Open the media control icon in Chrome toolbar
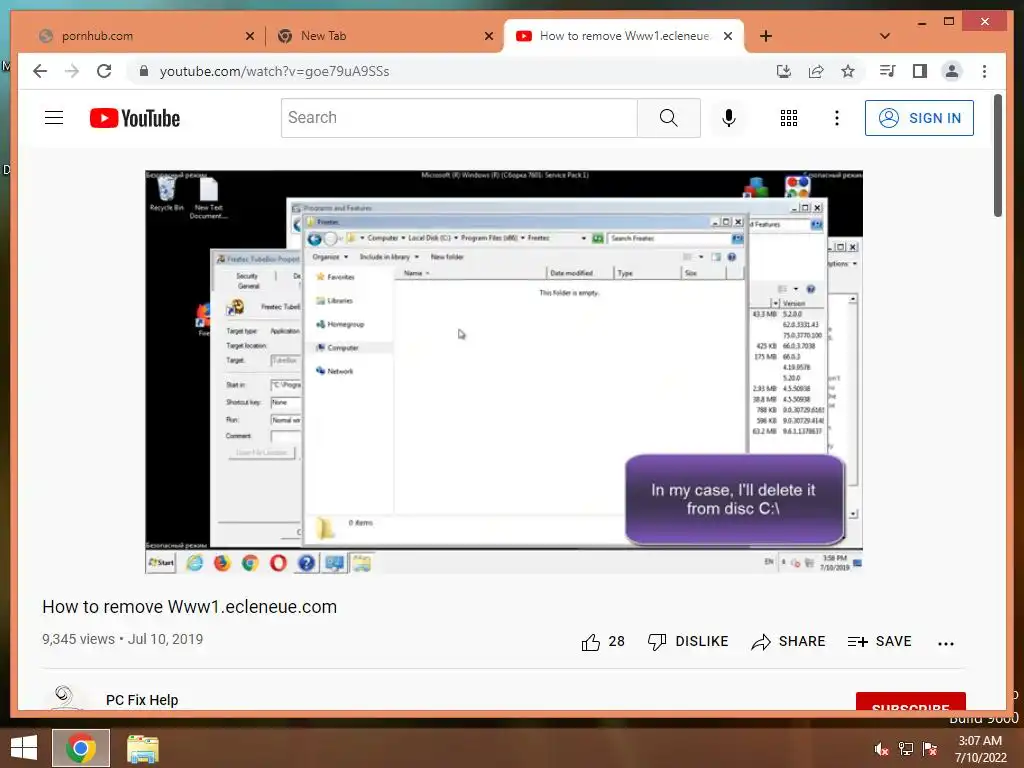The image size is (1024, 768). (888, 71)
